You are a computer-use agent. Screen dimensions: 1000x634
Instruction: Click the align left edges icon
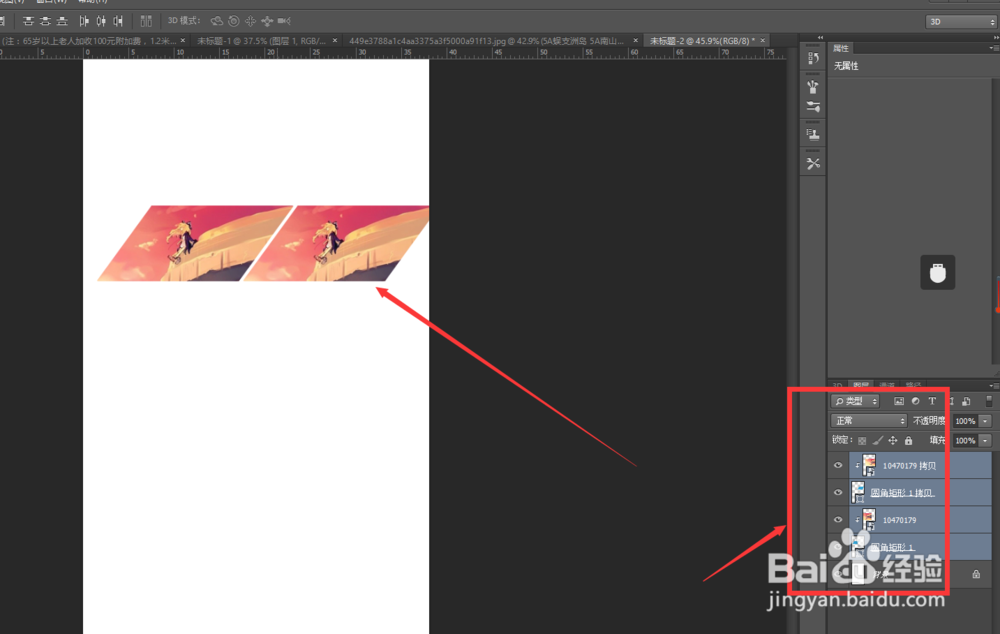coord(84,21)
